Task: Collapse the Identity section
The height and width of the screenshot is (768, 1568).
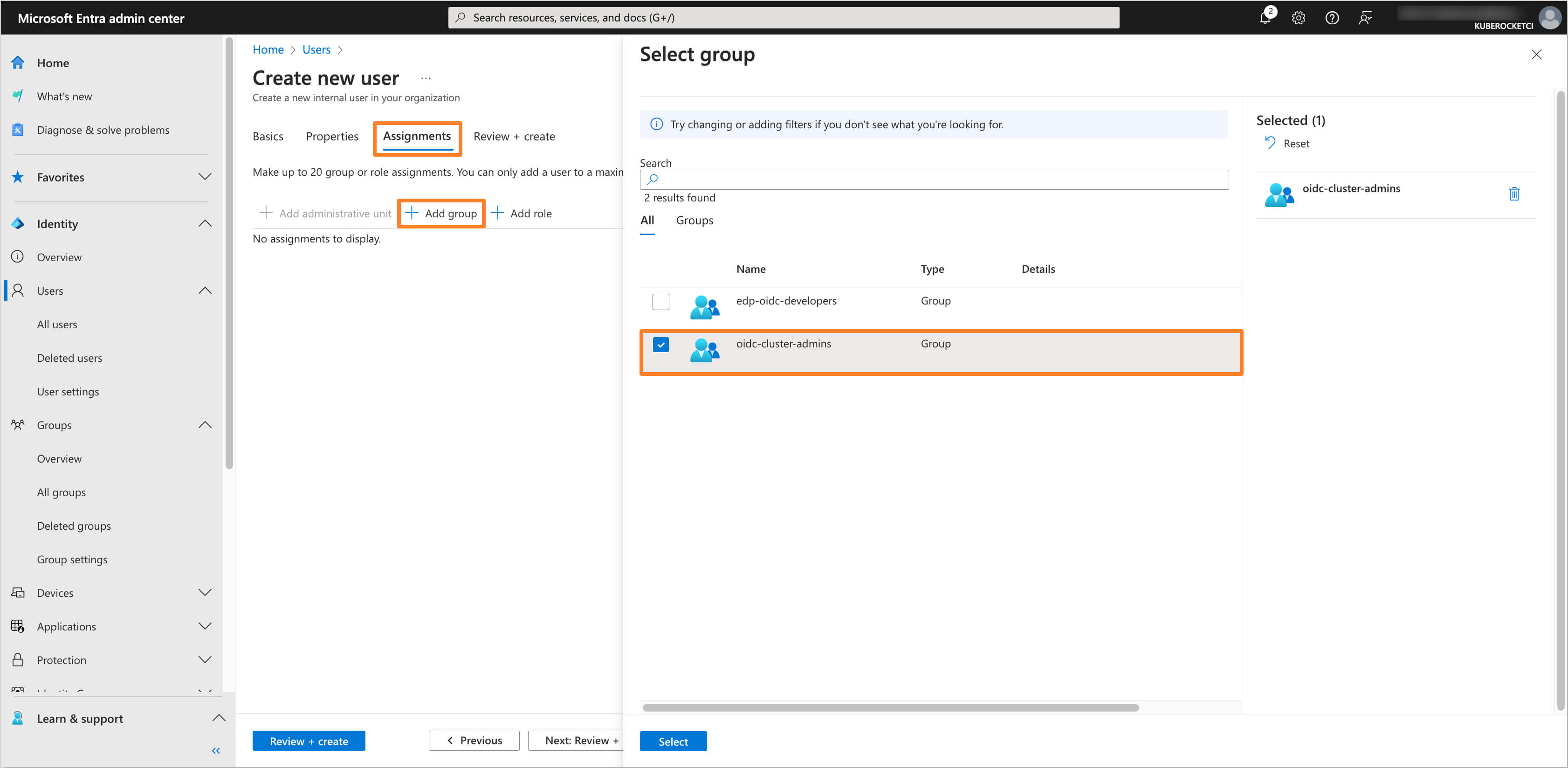Action: pos(205,223)
